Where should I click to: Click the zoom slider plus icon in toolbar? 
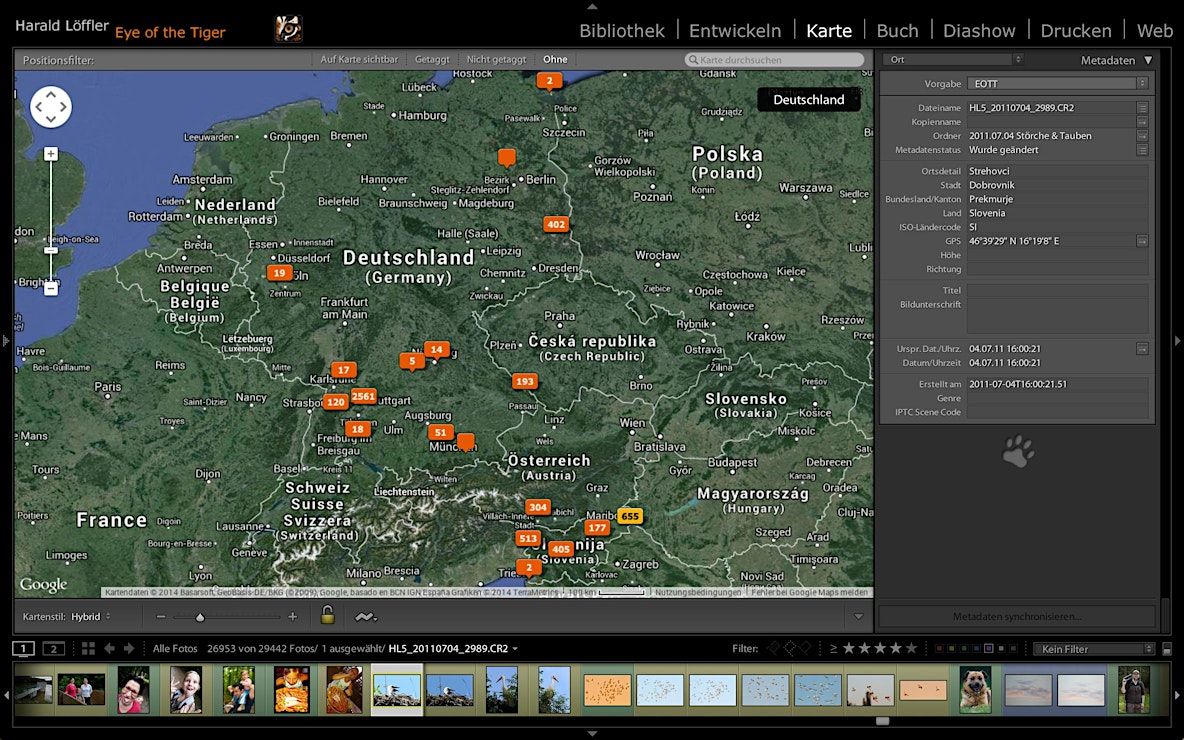click(293, 617)
